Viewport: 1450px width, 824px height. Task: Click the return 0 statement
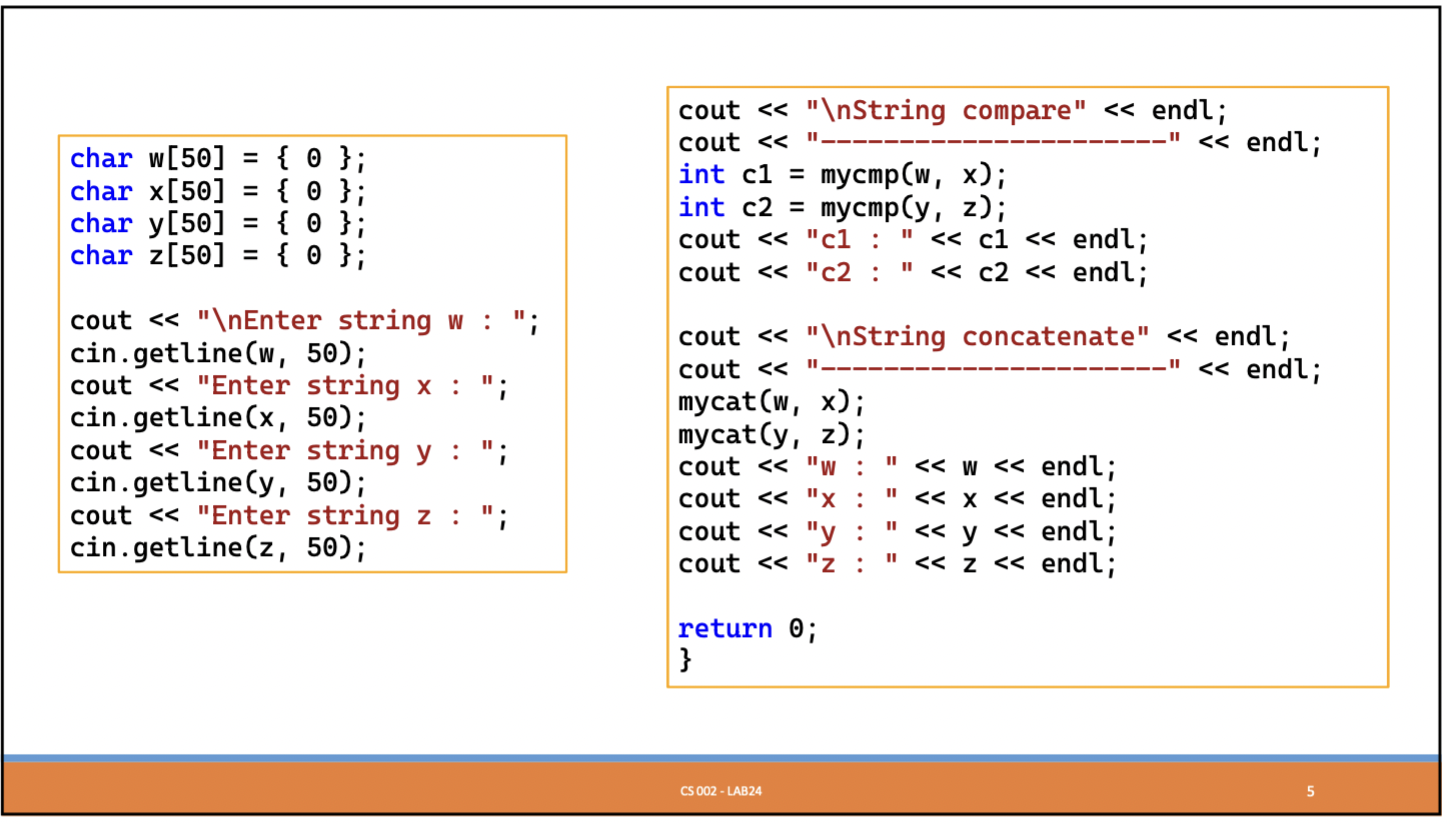(x=745, y=628)
